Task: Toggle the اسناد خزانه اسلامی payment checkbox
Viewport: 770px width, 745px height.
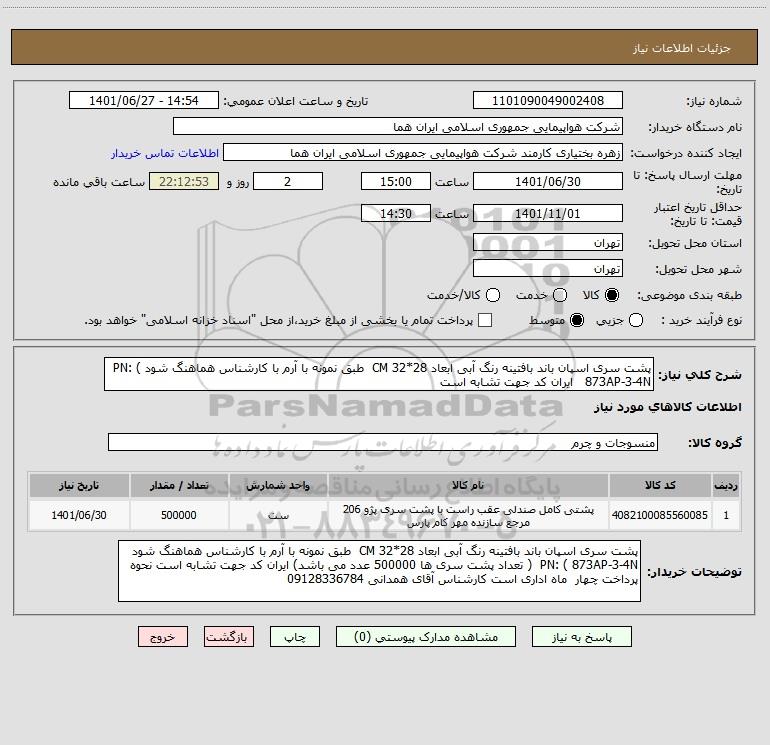Action: (x=485, y=320)
